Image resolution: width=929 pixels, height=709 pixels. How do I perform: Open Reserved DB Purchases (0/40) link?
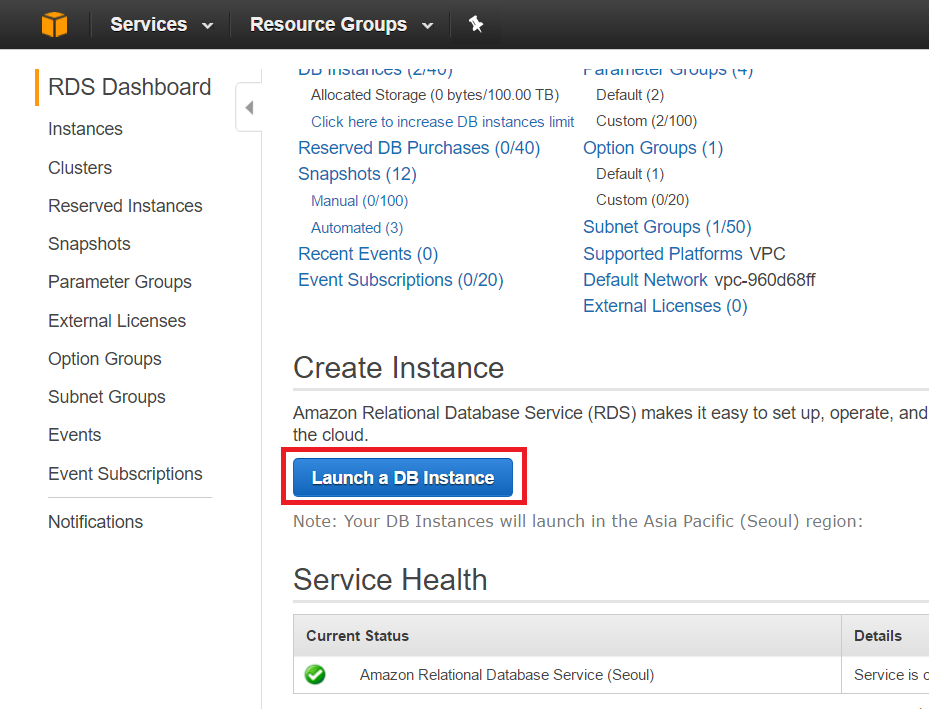419,148
